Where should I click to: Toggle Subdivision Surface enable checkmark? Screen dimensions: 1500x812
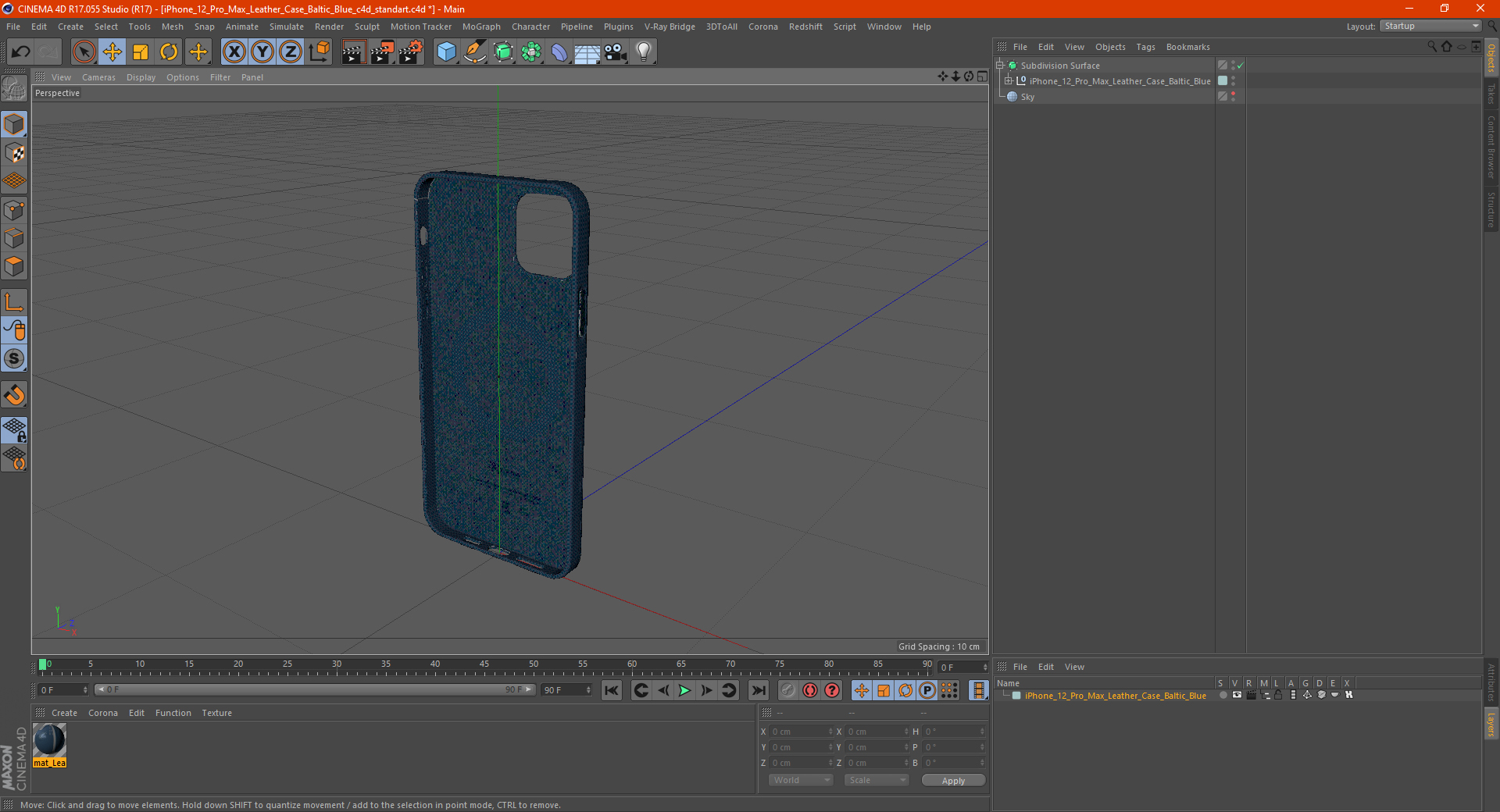tap(1241, 66)
